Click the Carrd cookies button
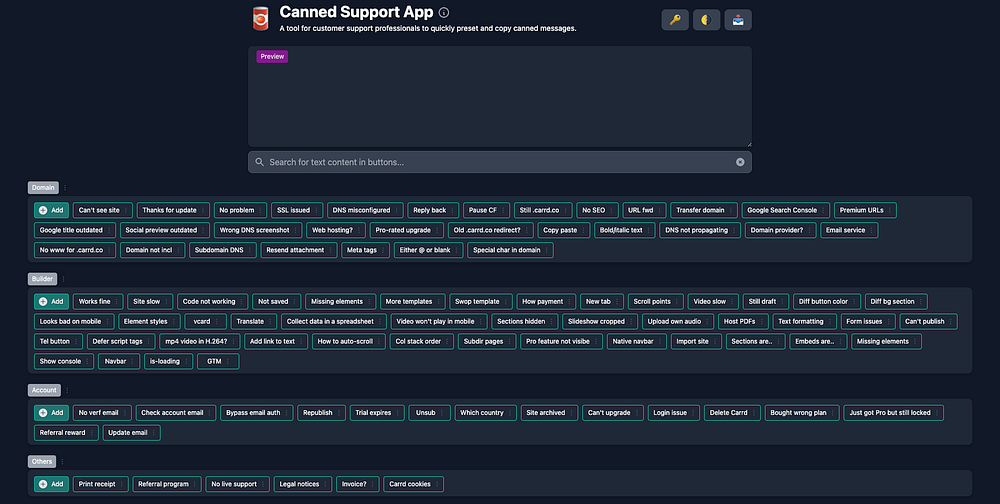 point(414,484)
